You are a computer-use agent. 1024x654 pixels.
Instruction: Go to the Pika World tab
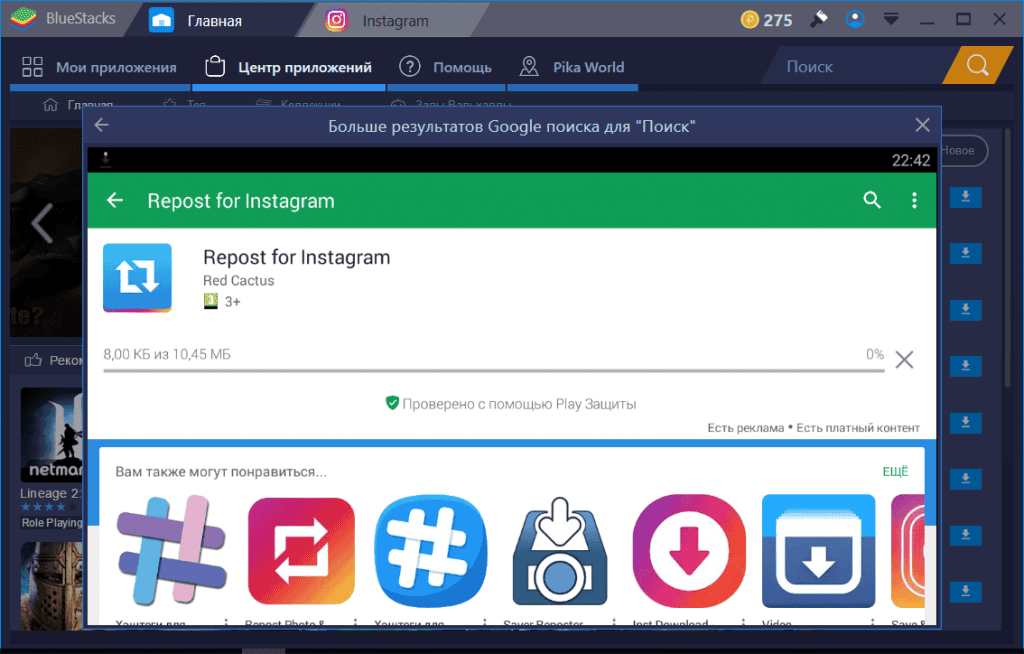tap(572, 67)
